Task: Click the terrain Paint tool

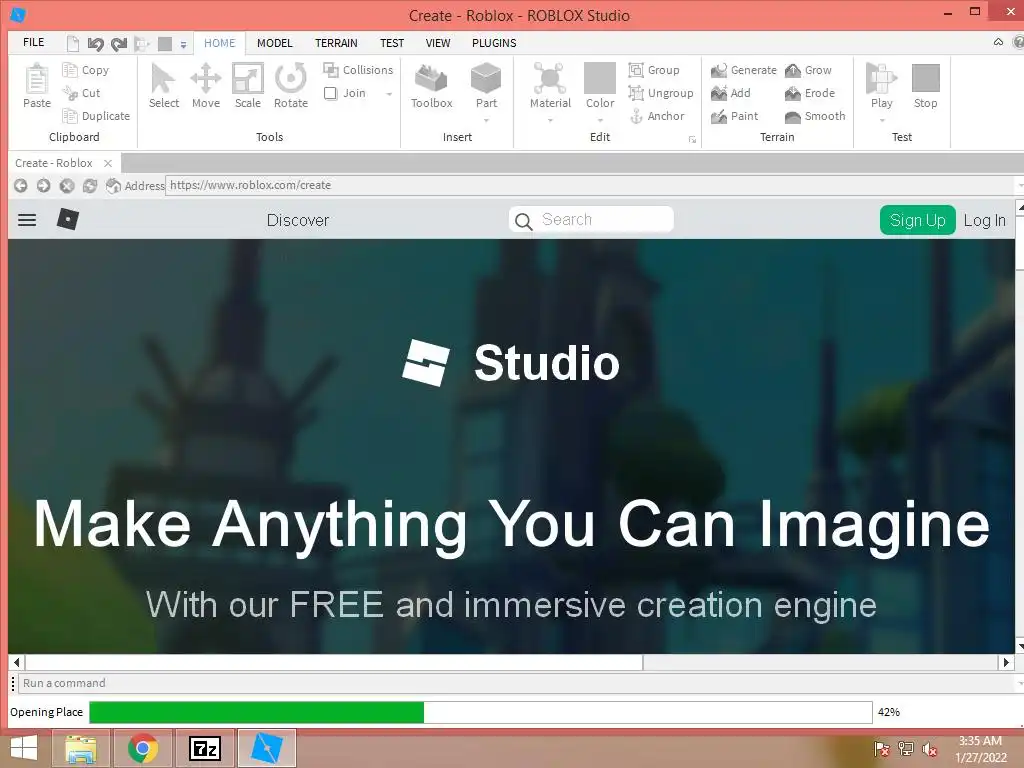Action: coord(735,116)
